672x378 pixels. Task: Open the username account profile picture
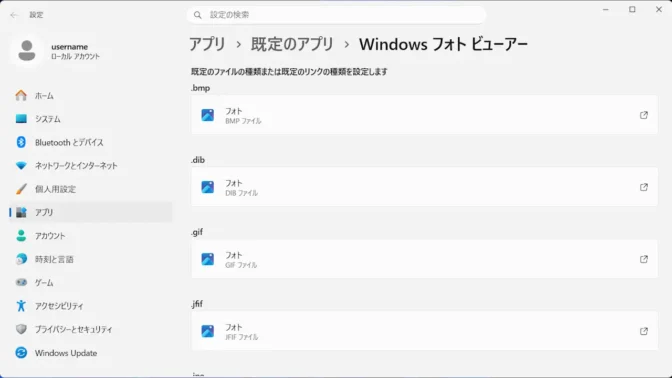pyautogui.click(x=27, y=51)
